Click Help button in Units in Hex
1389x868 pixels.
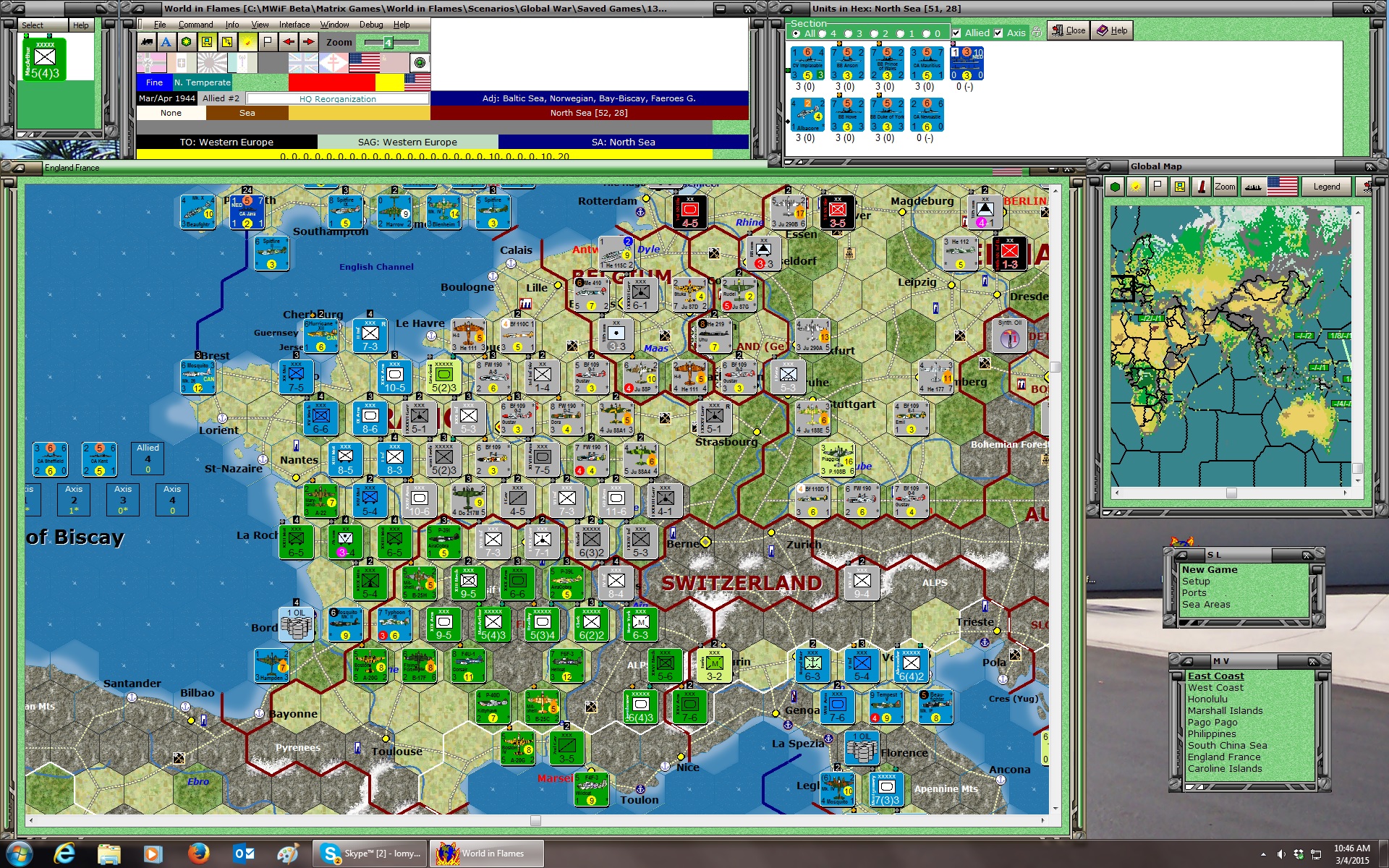[1112, 30]
